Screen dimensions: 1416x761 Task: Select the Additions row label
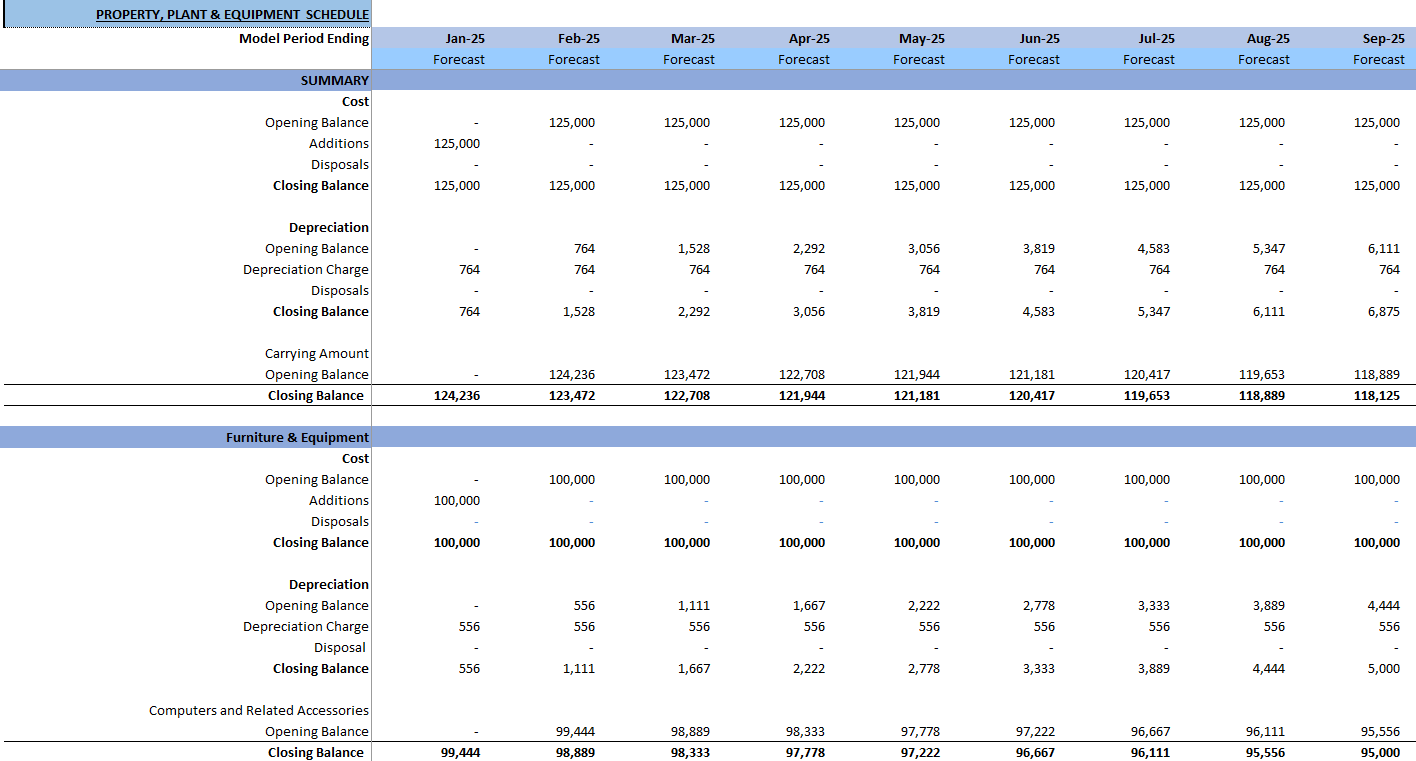point(340,143)
